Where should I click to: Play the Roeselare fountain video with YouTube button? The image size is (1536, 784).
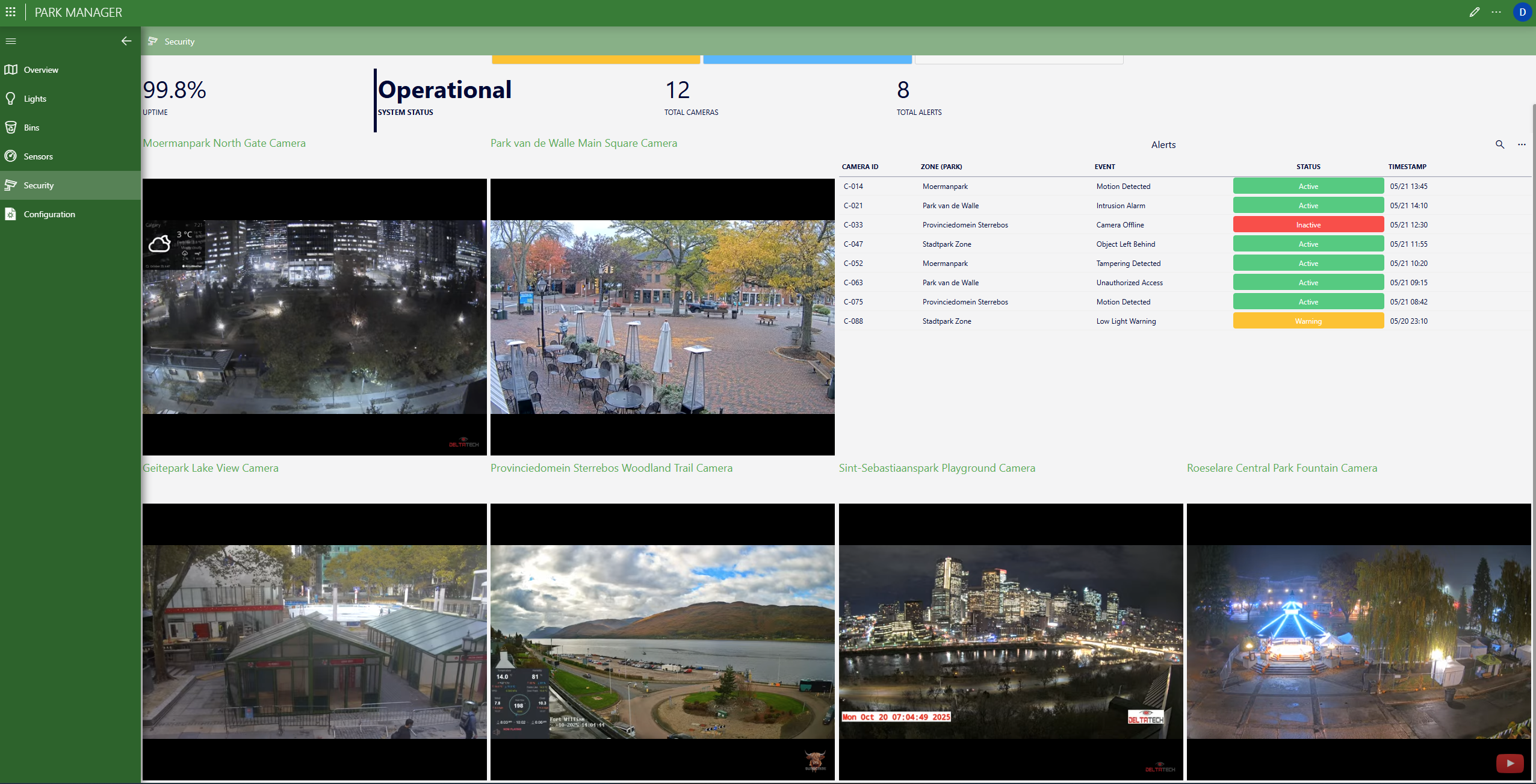point(1510,763)
